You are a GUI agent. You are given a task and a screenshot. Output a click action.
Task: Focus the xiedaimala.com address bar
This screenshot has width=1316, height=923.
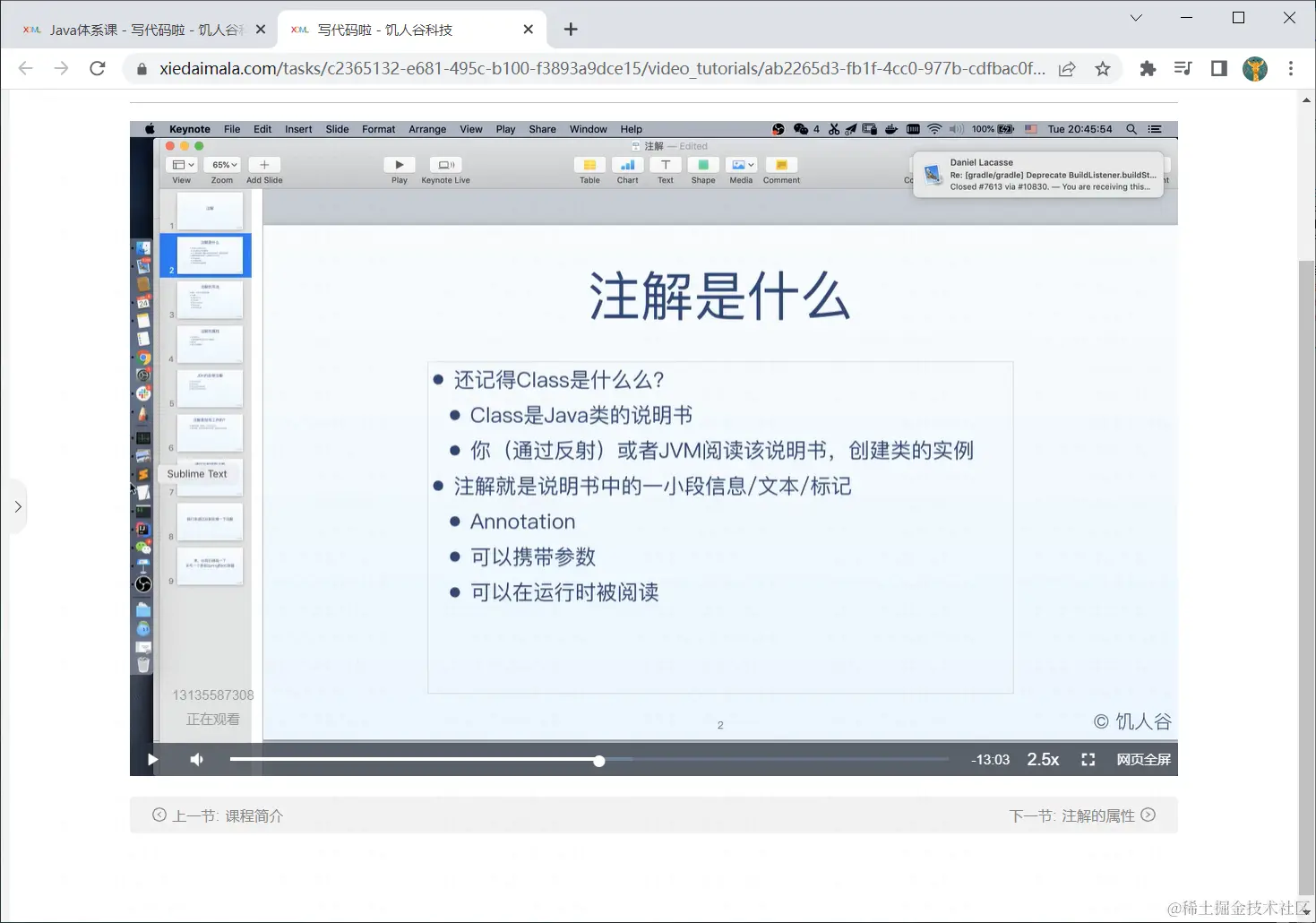(x=602, y=69)
